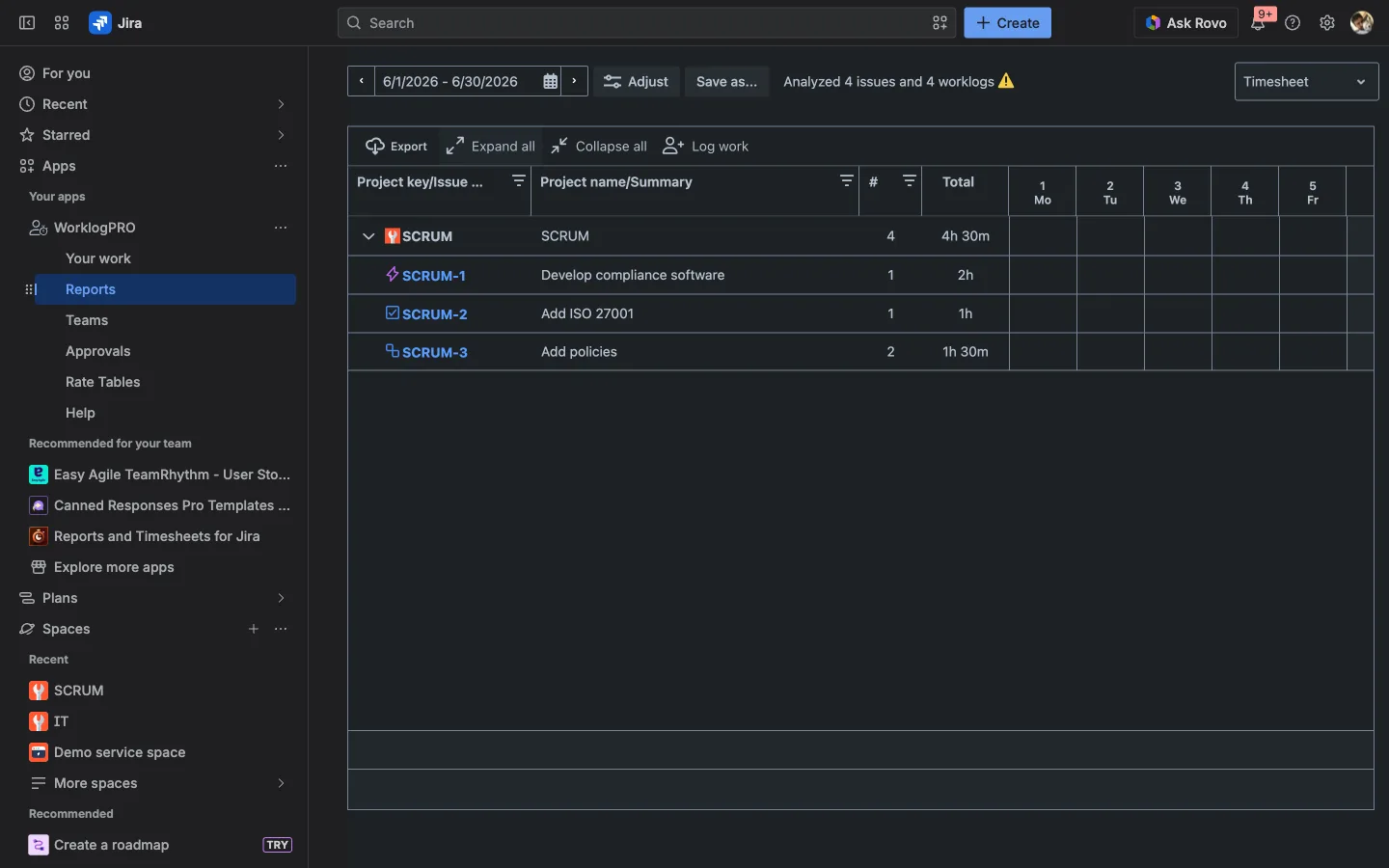Click the plus icon next to Spaces
The image size is (1389, 868).
click(254, 629)
